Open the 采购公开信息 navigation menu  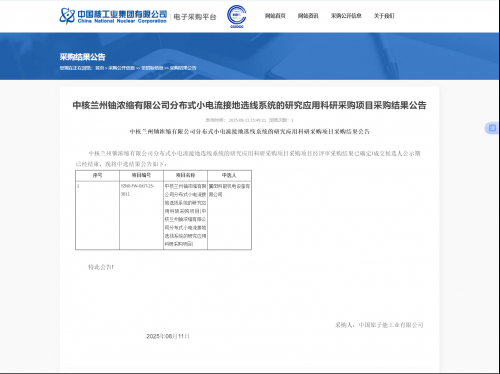click(x=346, y=16)
